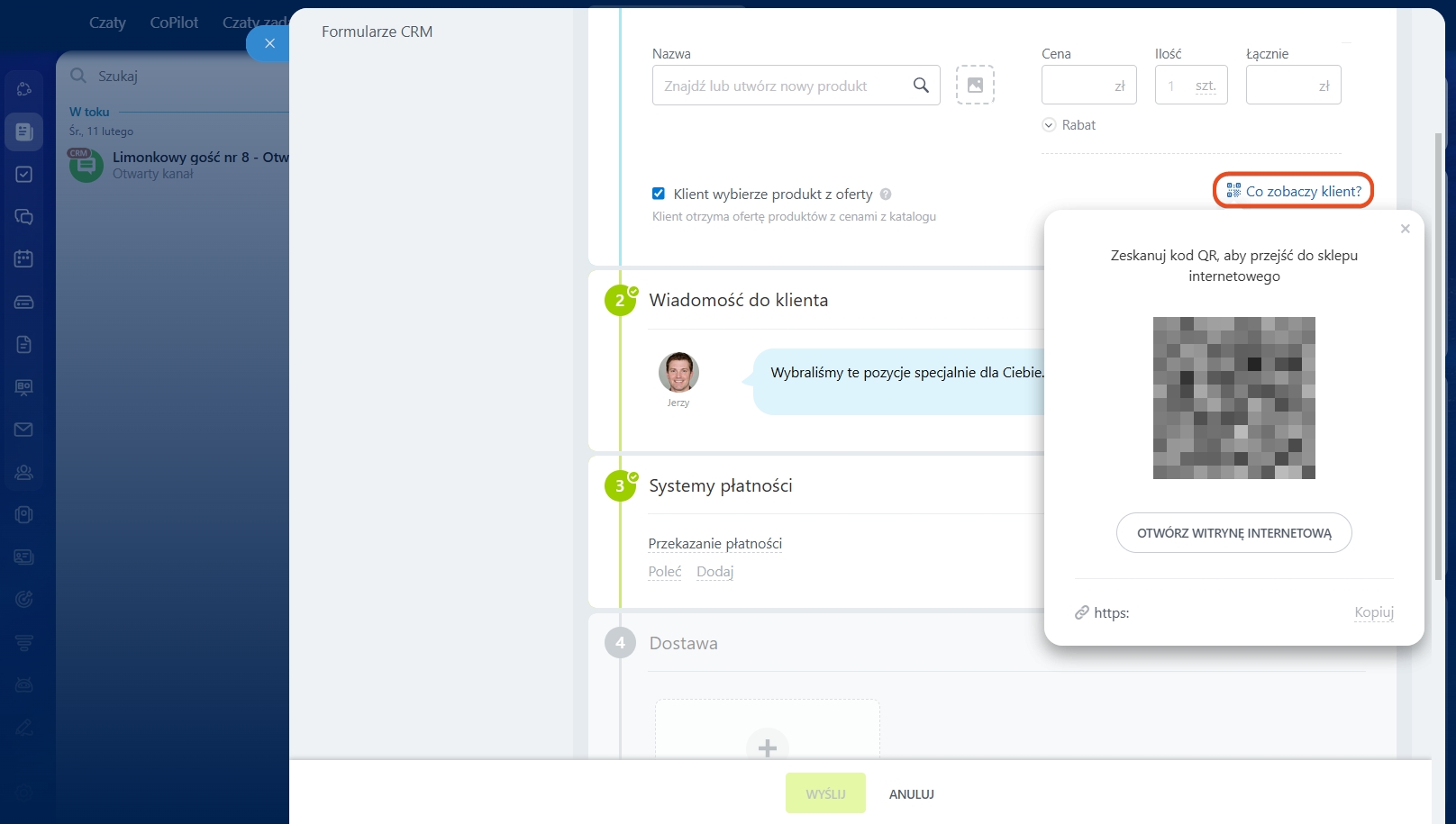Click the chat messages sidebar icon
This screenshot has height=824, width=1456.
24,217
